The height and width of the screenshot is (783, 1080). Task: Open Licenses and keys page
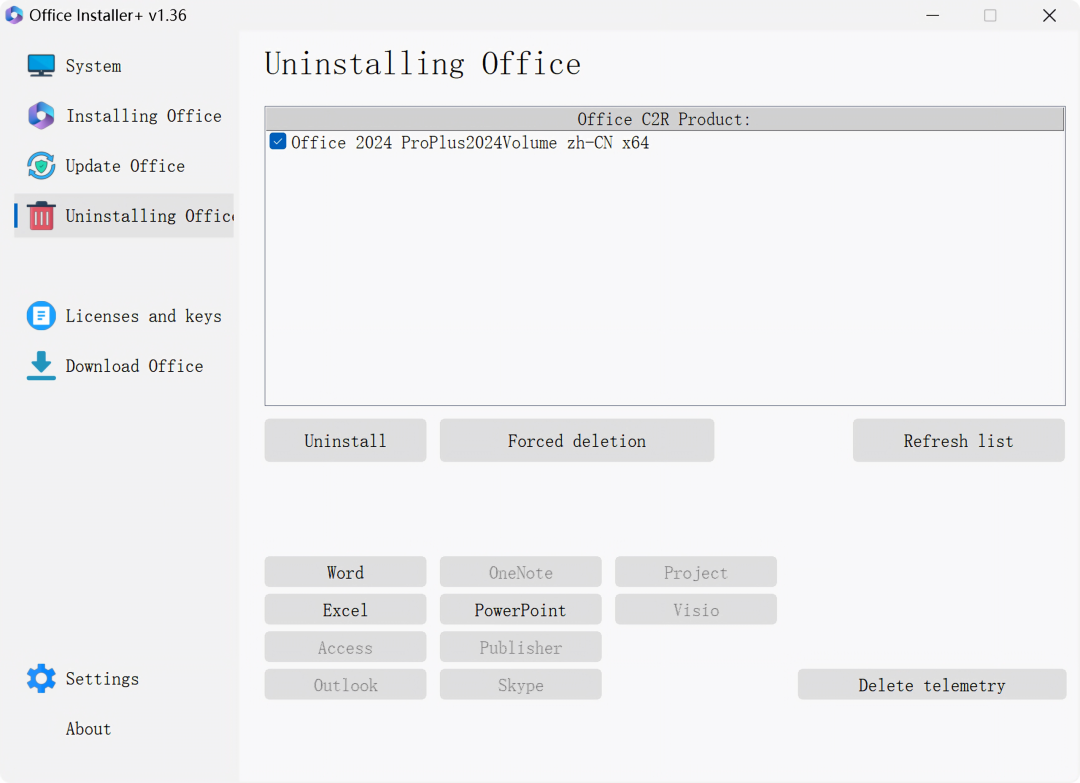click(x=124, y=316)
